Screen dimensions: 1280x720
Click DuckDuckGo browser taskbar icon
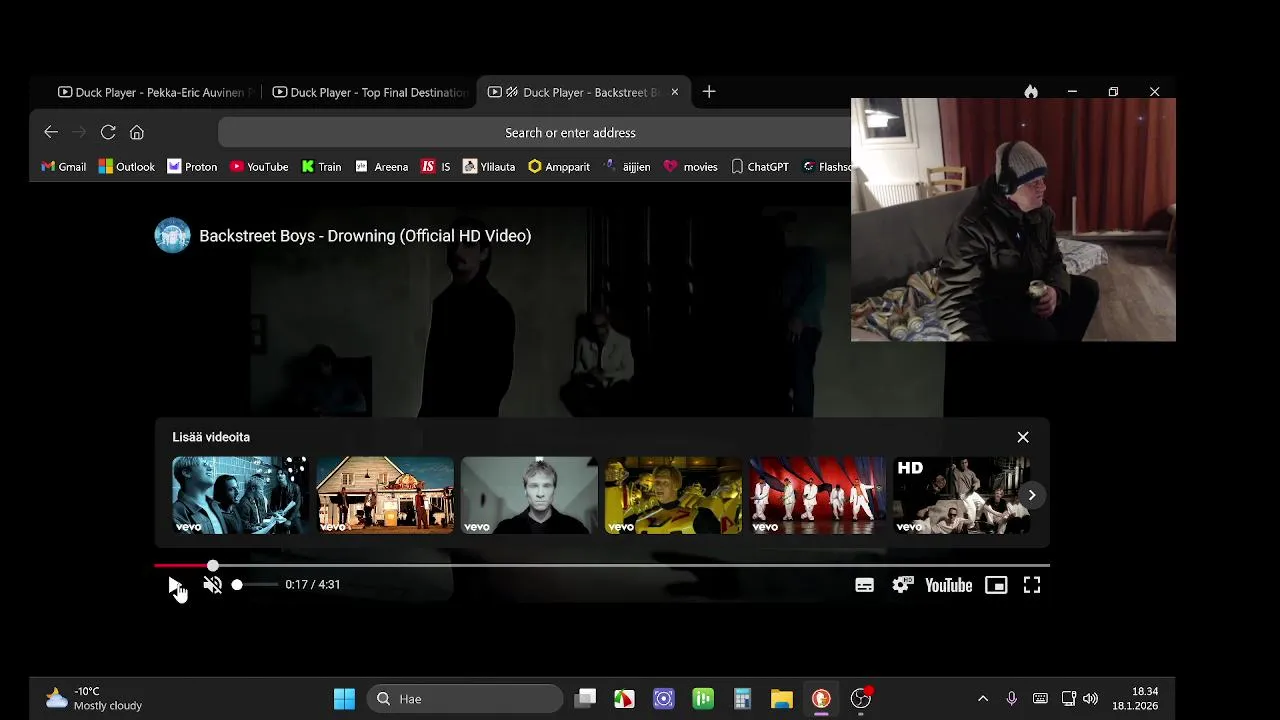tap(821, 698)
